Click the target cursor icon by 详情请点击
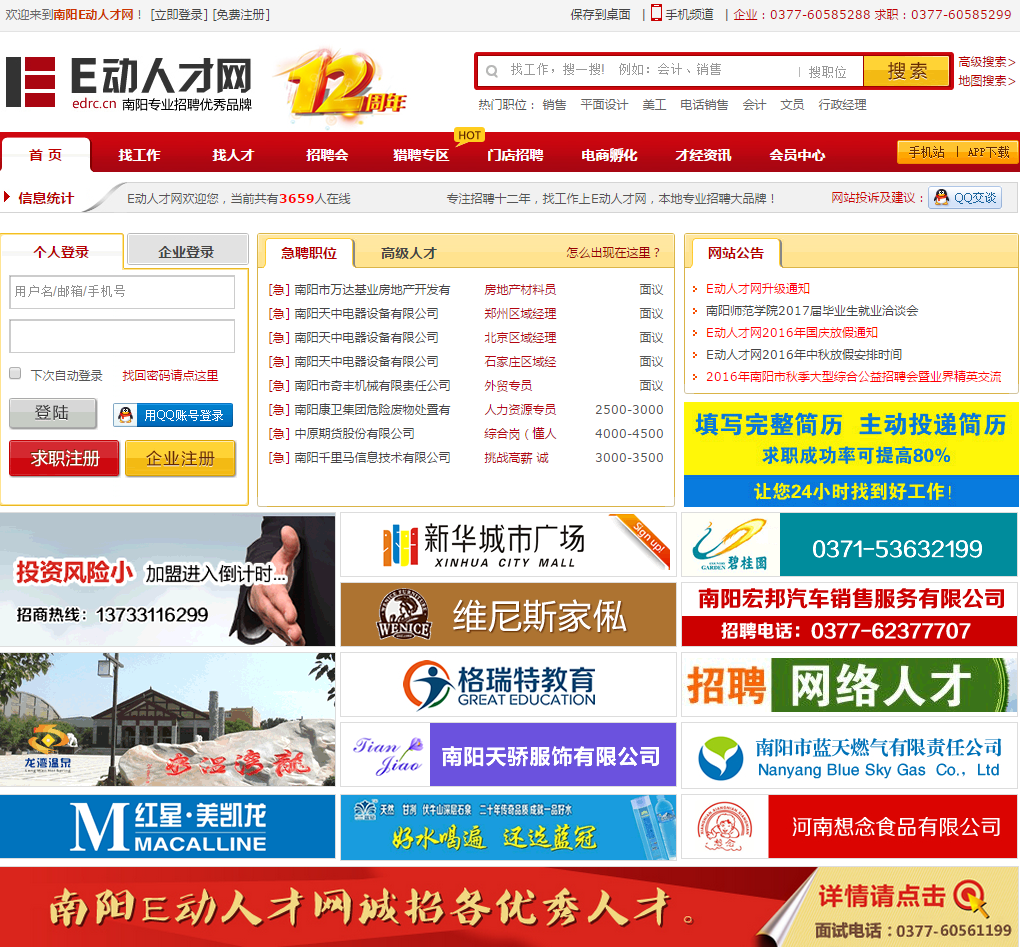1020x947 pixels. click(x=971, y=897)
